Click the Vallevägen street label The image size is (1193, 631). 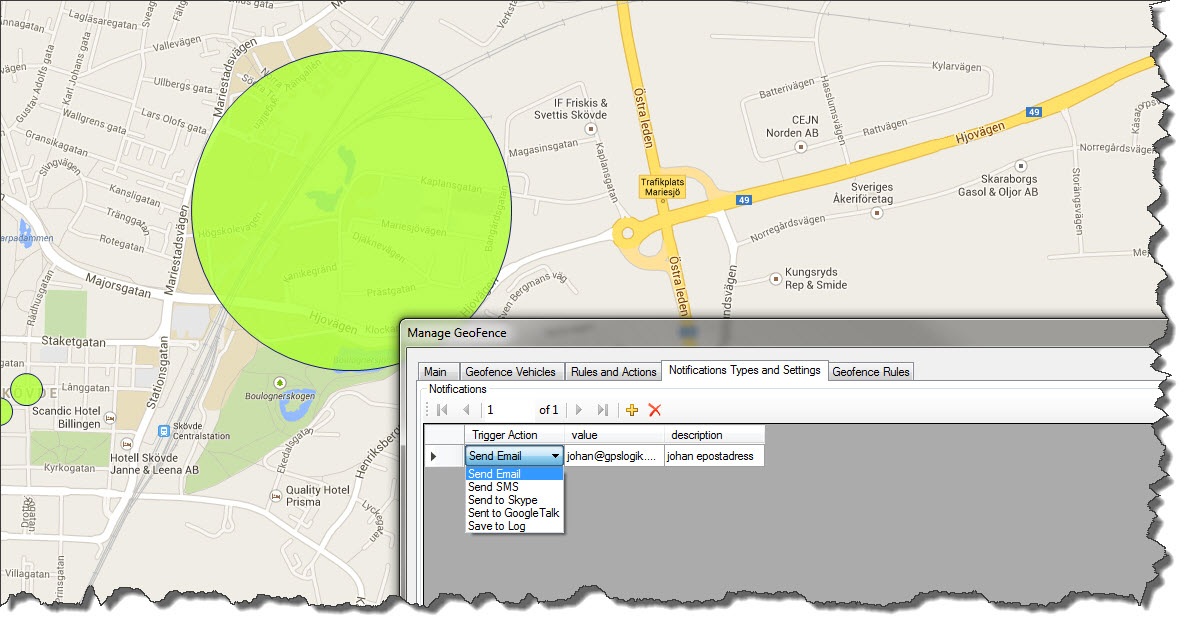(x=177, y=43)
